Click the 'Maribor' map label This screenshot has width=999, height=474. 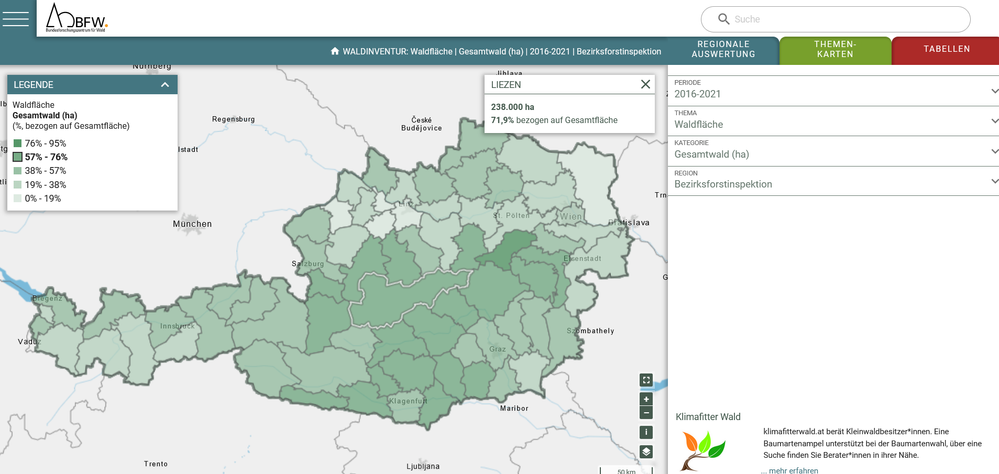515,408
